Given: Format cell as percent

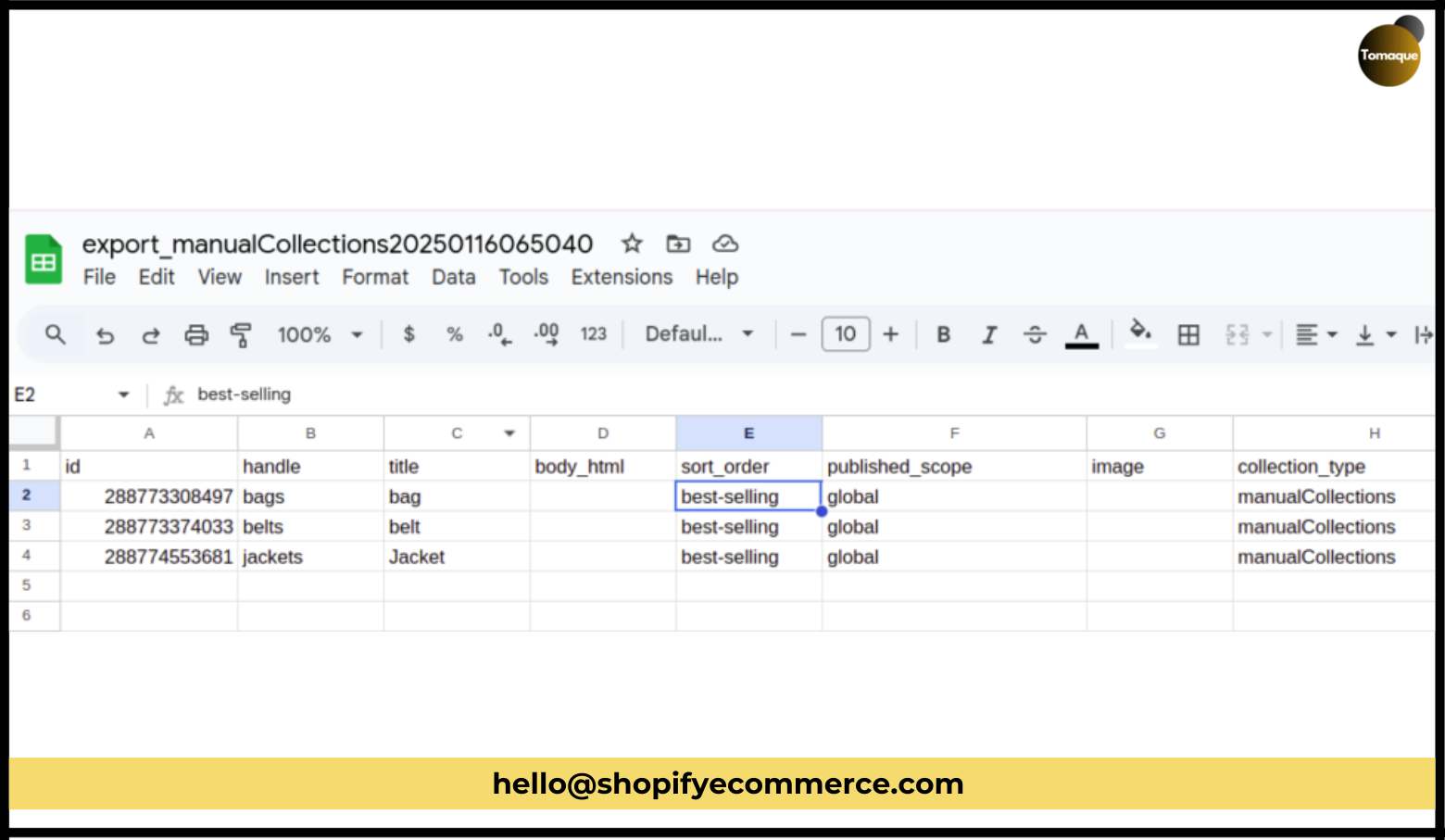Looking at the screenshot, I should pyautogui.click(x=455, y=334).
